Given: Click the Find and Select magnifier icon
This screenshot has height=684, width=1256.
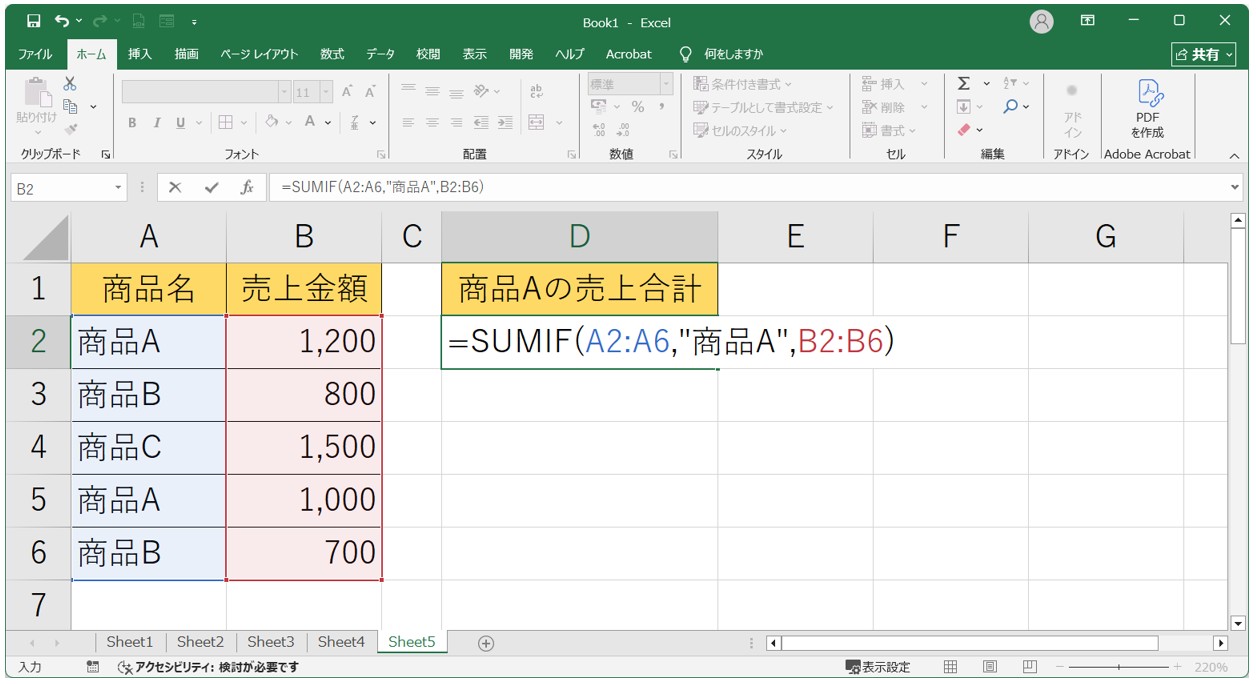Looking at the screenshot, I should 1011,107.
